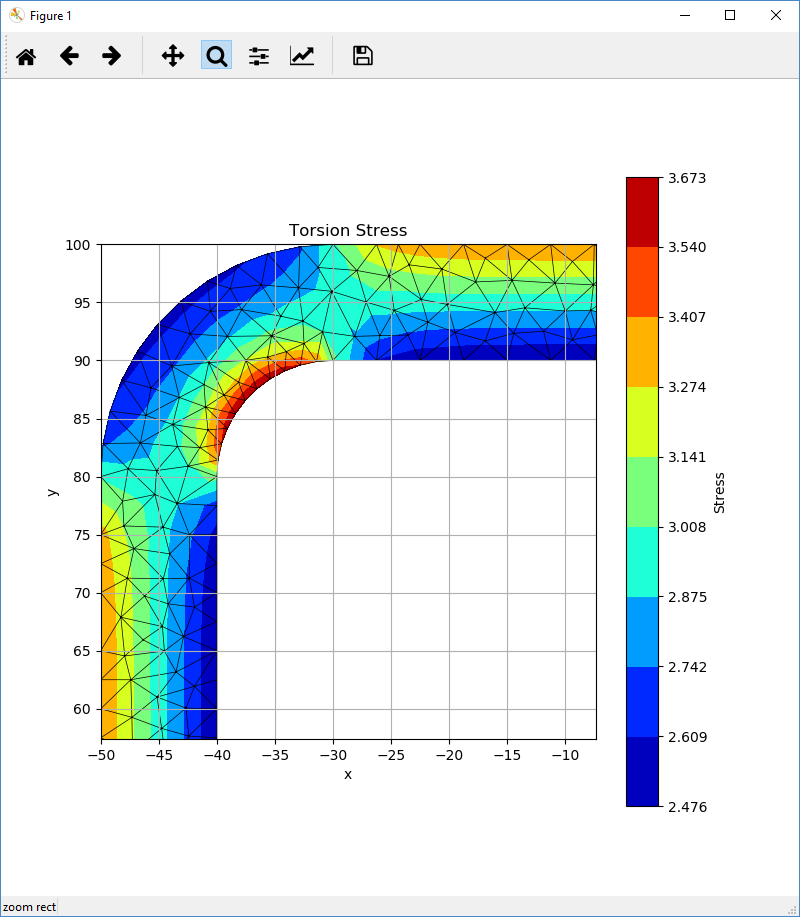Image resolution: width=800 pixels, height=917 pixels.
Task: Go forward to the next view
Action: [112, 56]
